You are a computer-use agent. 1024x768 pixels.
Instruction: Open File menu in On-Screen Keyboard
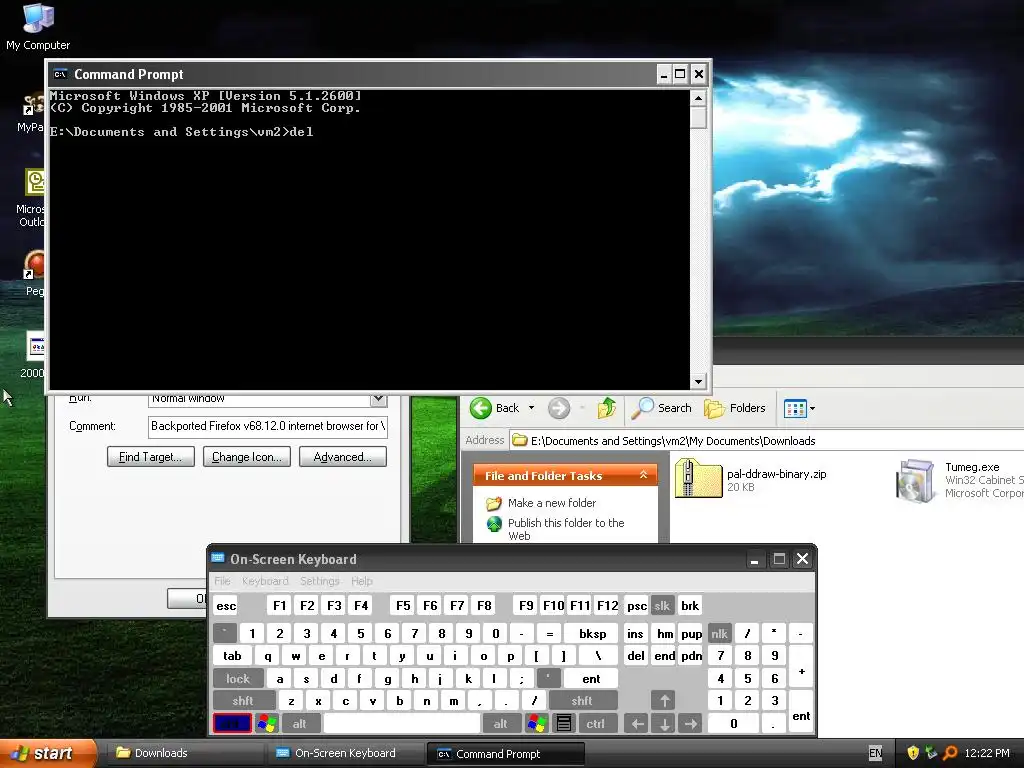pyautogui.click(x=222, y=581)
